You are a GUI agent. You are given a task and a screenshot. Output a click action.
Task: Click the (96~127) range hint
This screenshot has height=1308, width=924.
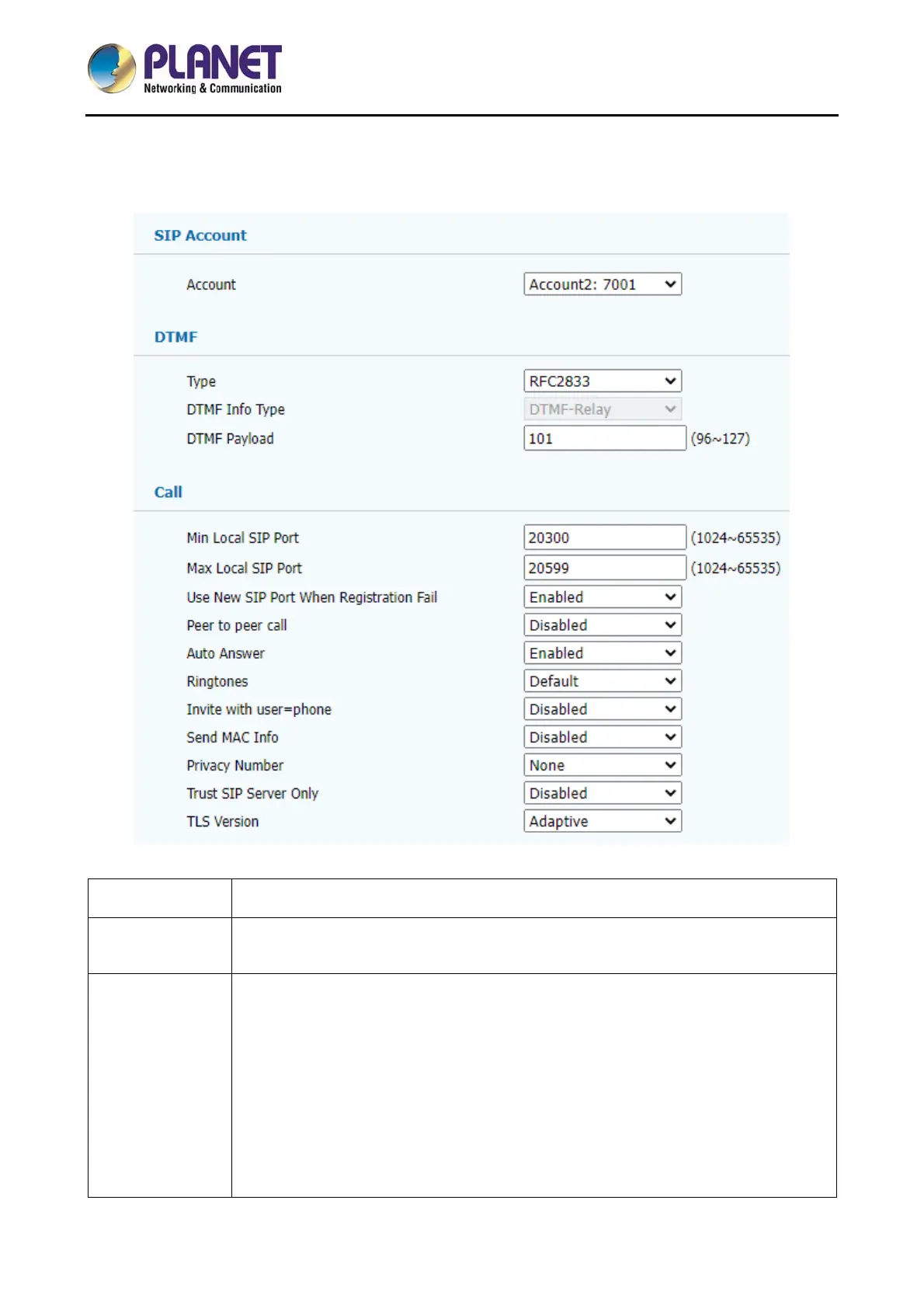(x=721, y=439)
